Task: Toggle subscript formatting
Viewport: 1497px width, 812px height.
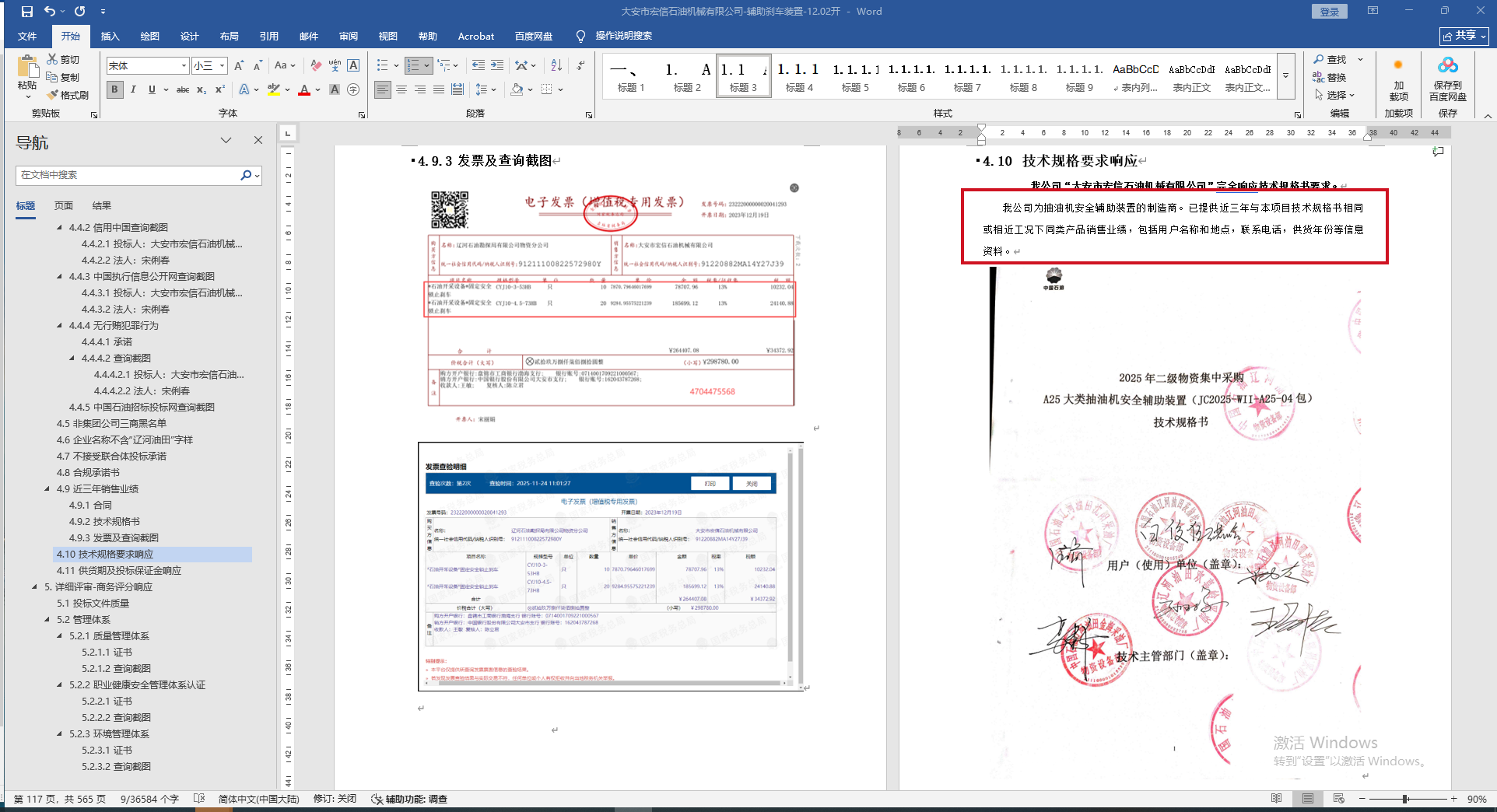Action: 202,89
